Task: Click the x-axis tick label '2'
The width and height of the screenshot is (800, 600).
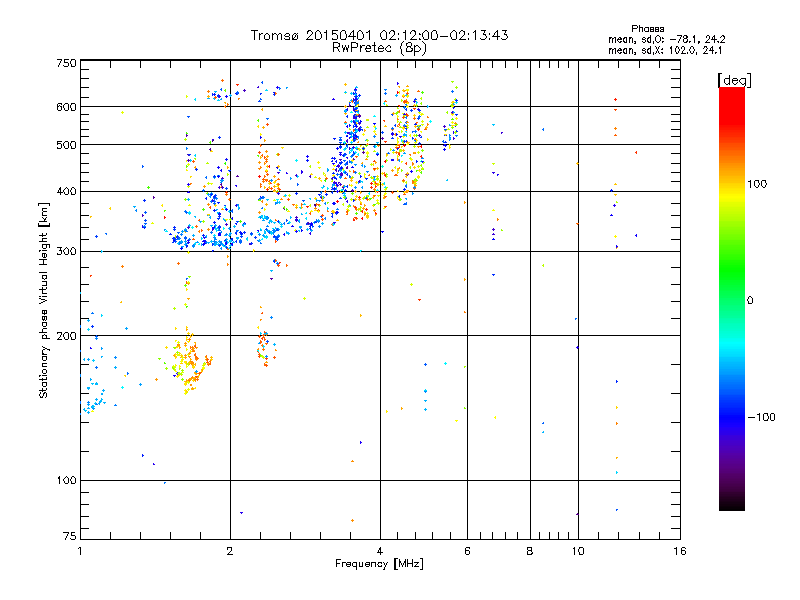Action: point(230,551)
